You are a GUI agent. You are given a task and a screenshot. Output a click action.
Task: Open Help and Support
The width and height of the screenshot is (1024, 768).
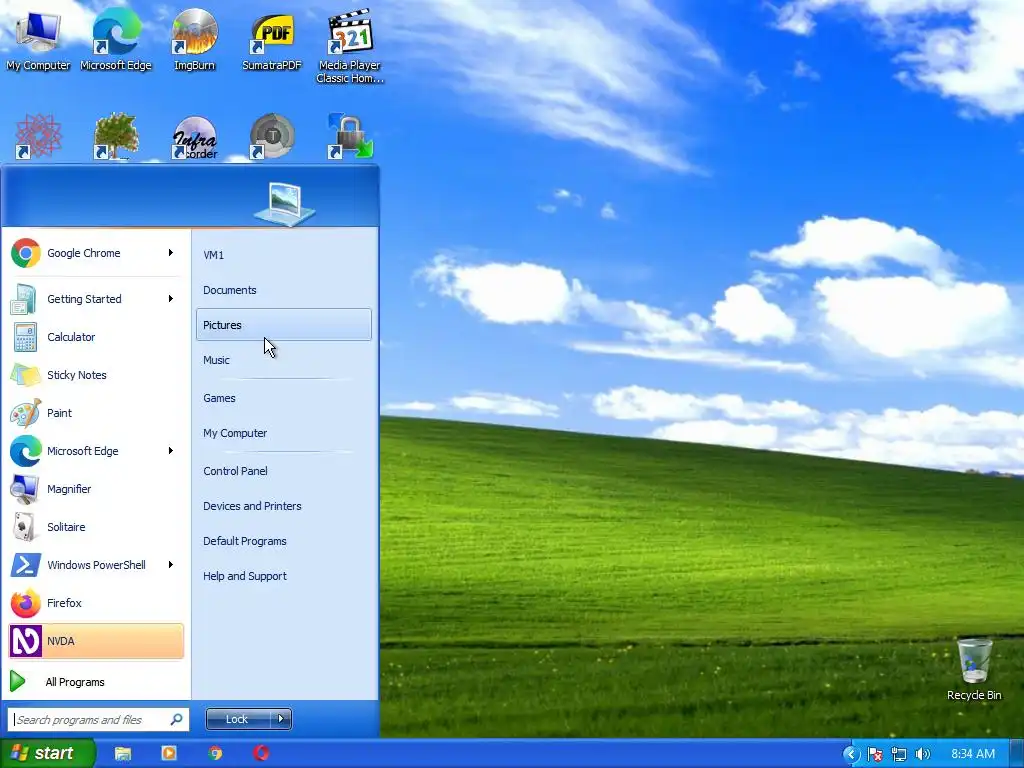click(283, 576)
